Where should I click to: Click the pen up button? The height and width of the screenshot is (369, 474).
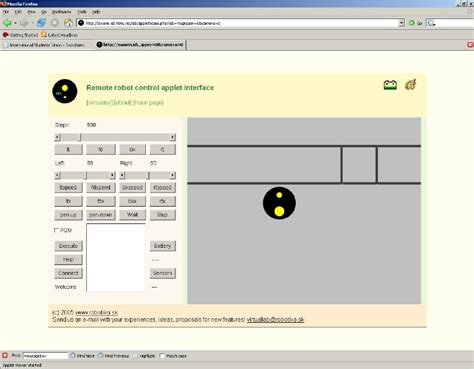pyautogui.click(x=68, y=214)
